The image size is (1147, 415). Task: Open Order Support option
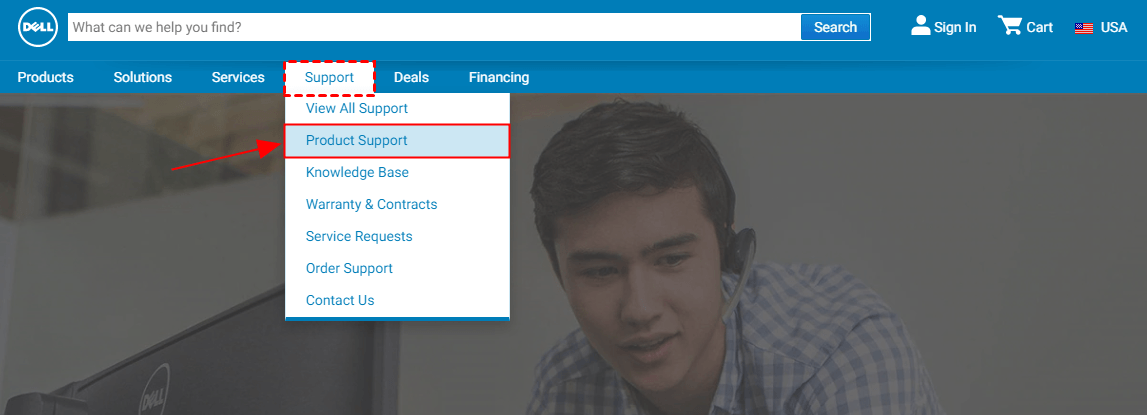coord(349,268)
